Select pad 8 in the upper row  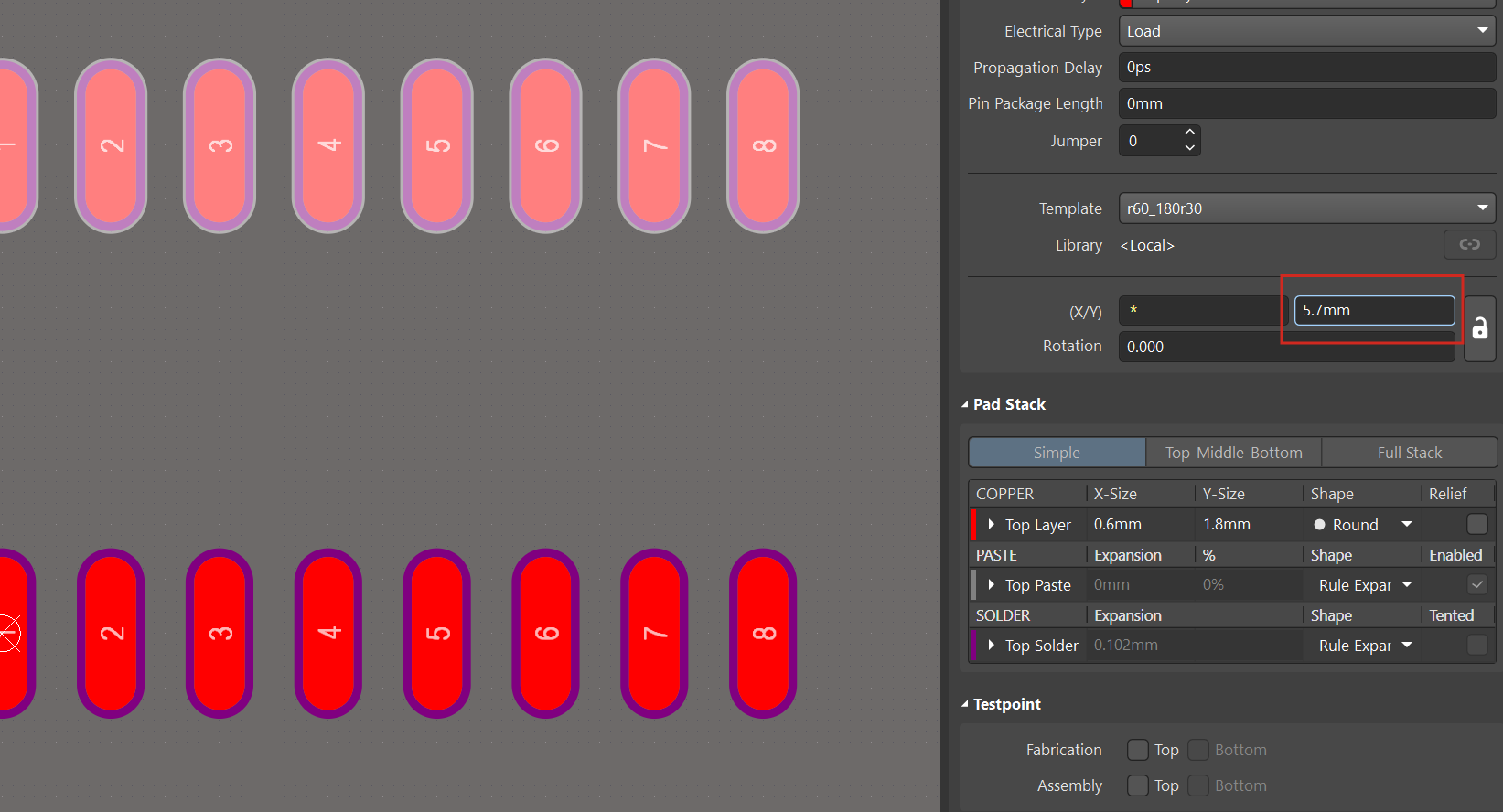click(763, 145)
